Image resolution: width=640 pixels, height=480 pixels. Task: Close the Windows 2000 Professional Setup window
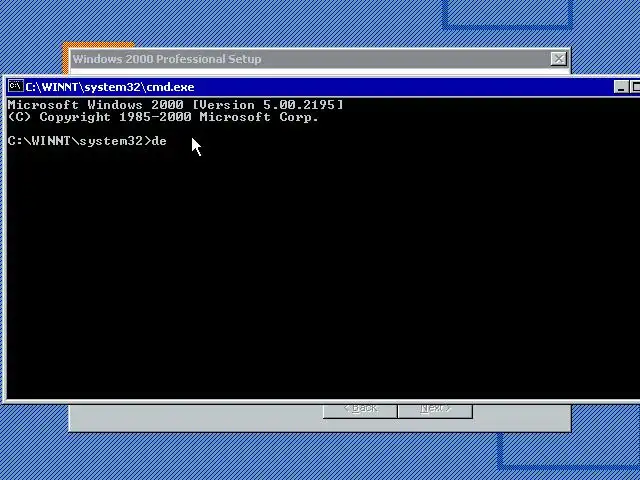(558, 59)
